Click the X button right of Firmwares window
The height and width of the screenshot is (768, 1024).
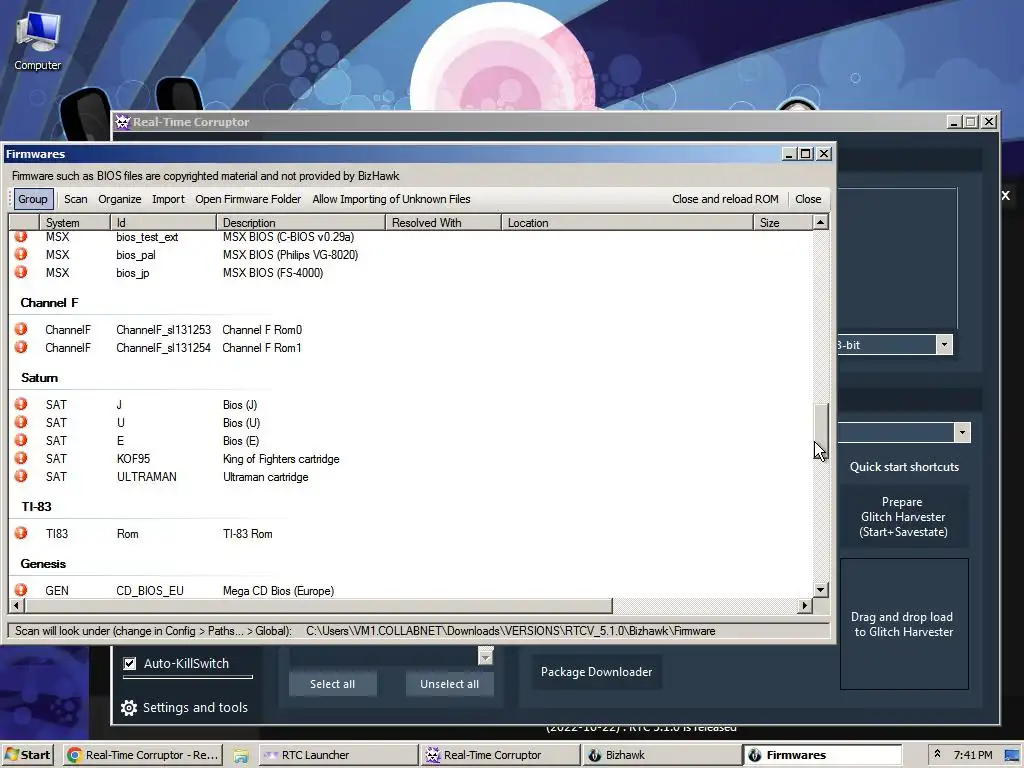(1006, 195)
